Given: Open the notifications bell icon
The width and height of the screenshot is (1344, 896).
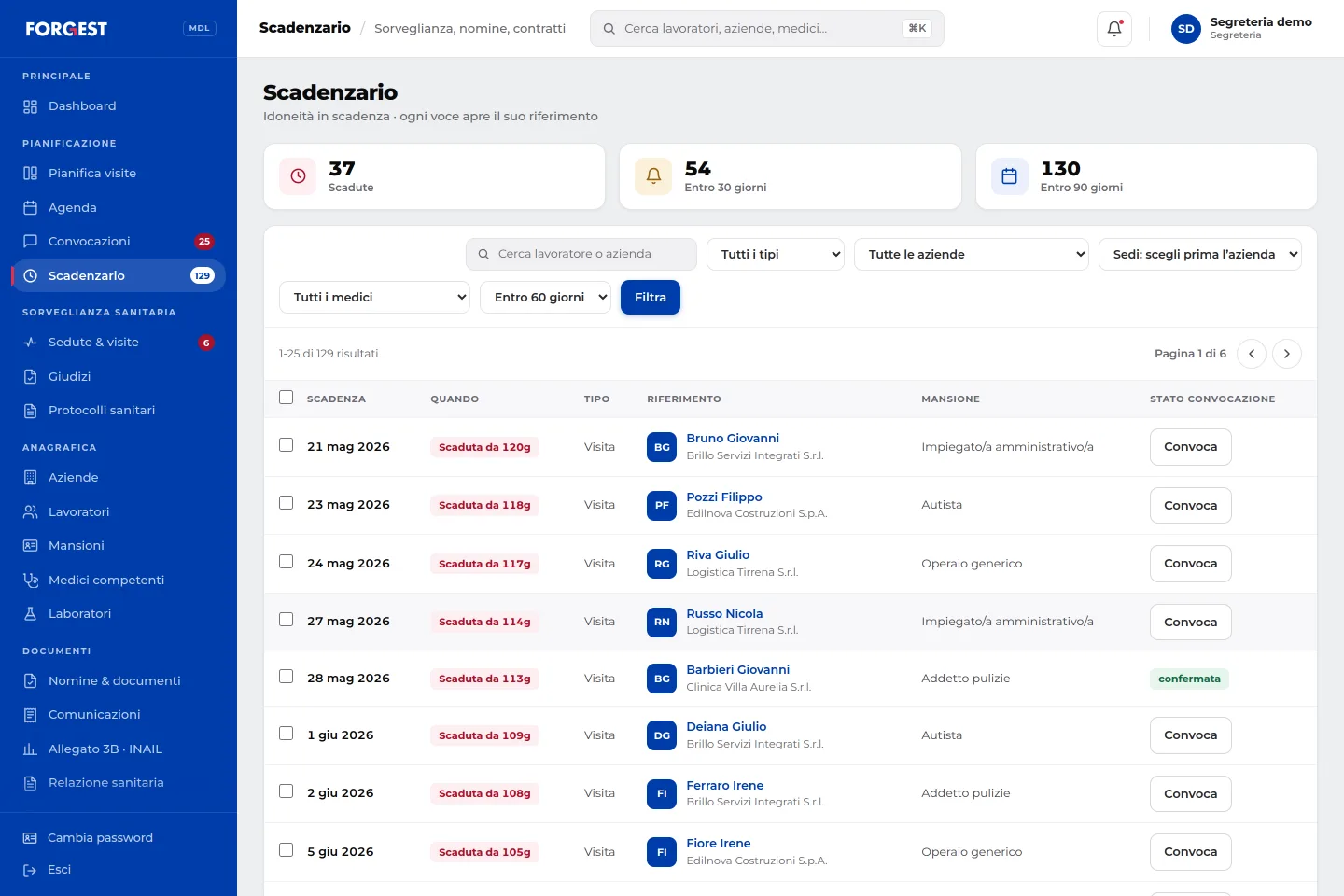Looking at the screenshot, I should pos(1114,29).
